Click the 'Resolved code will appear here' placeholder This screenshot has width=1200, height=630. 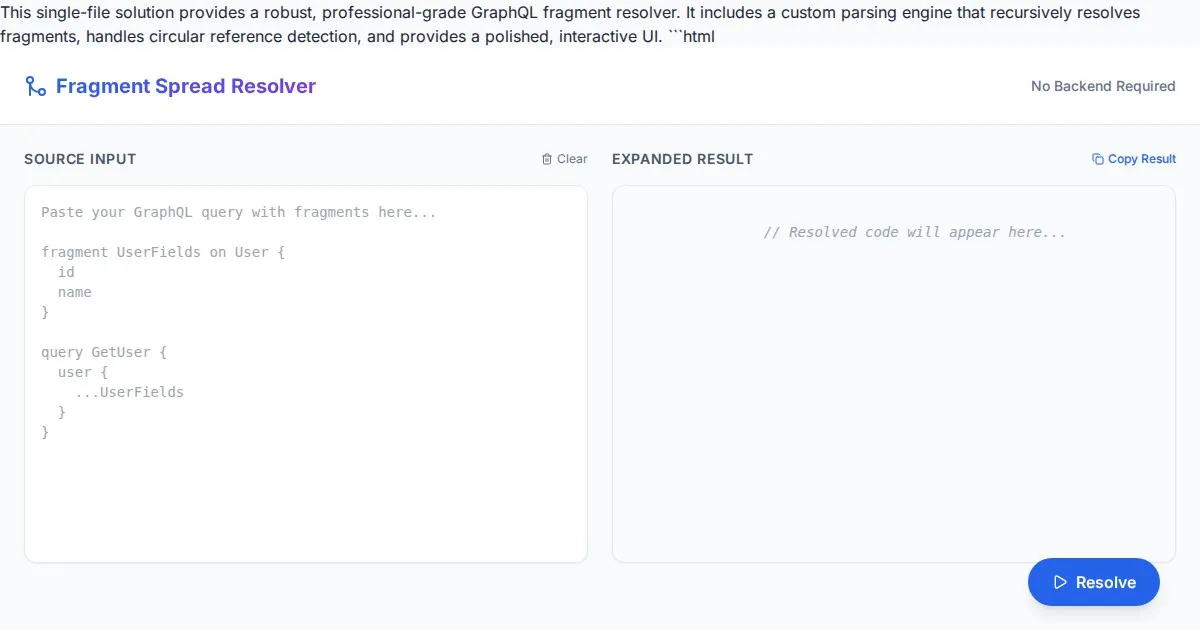pyautogui.click(x=914, y=232)
